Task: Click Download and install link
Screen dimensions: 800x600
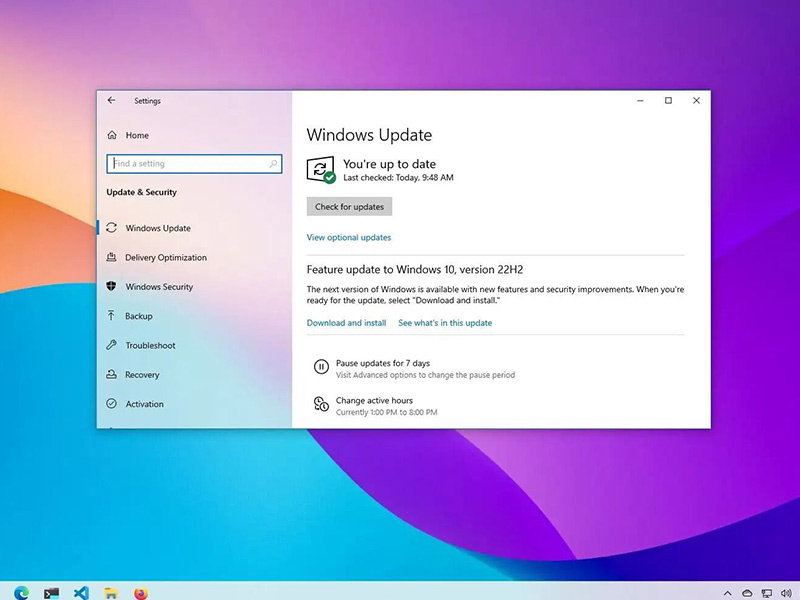Action: coord(346,323)
